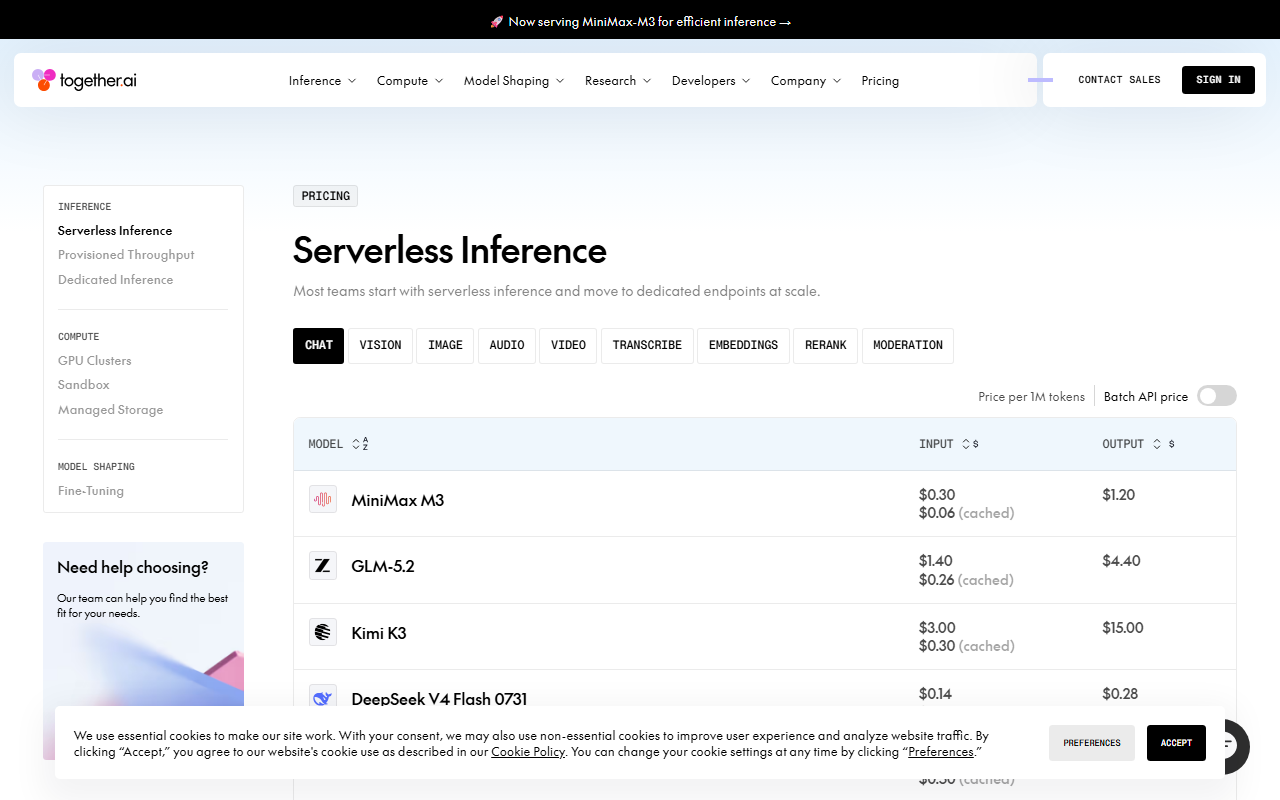Open GPU Clusters in the sidebar
The width and height of the screenshot is (1280, 800).
(x=95, y=361)
